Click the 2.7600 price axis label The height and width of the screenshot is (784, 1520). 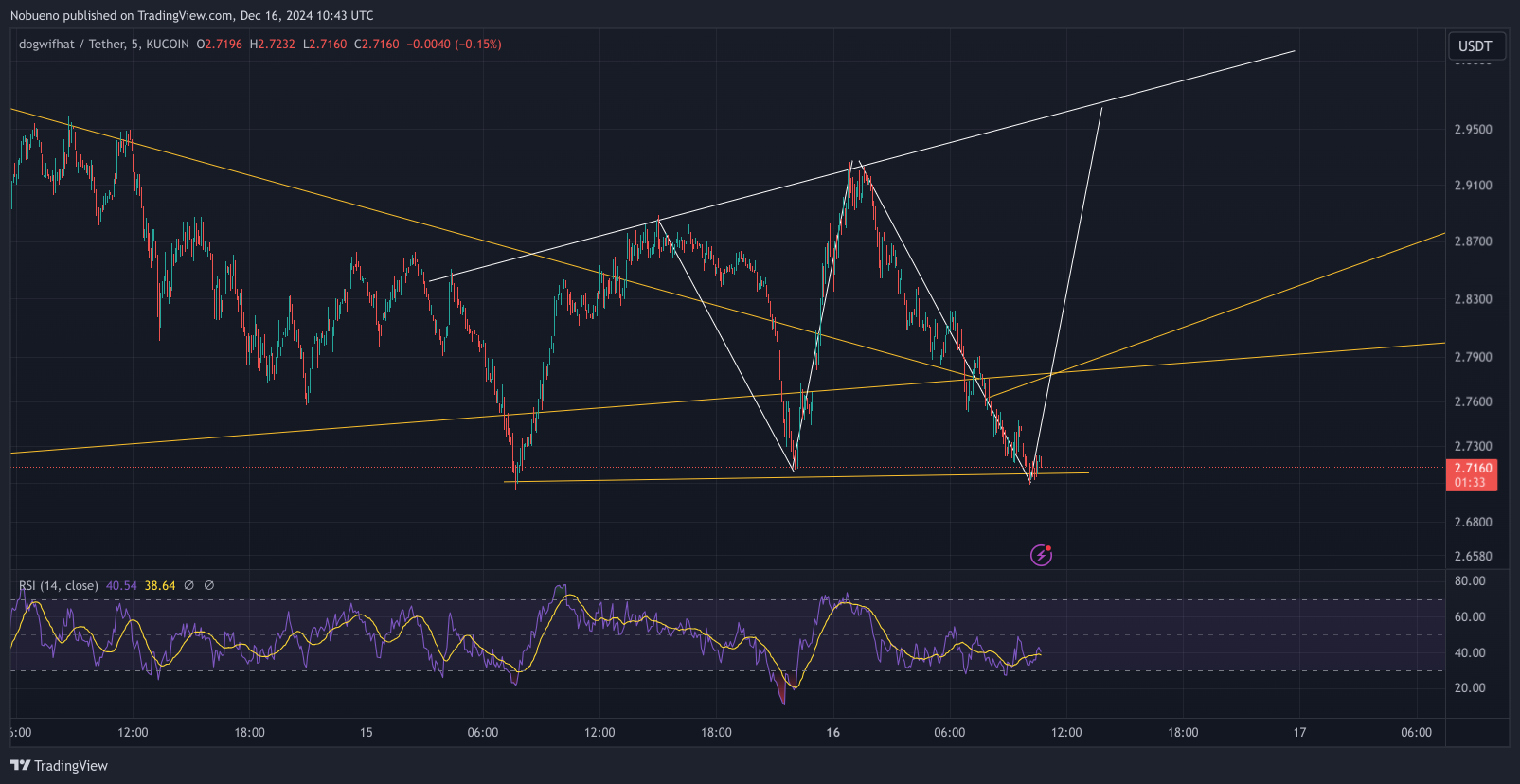1473,401
